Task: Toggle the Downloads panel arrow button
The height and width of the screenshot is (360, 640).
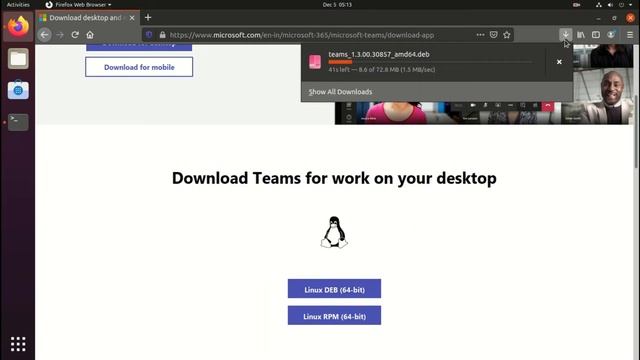Action: pos(566,35)
